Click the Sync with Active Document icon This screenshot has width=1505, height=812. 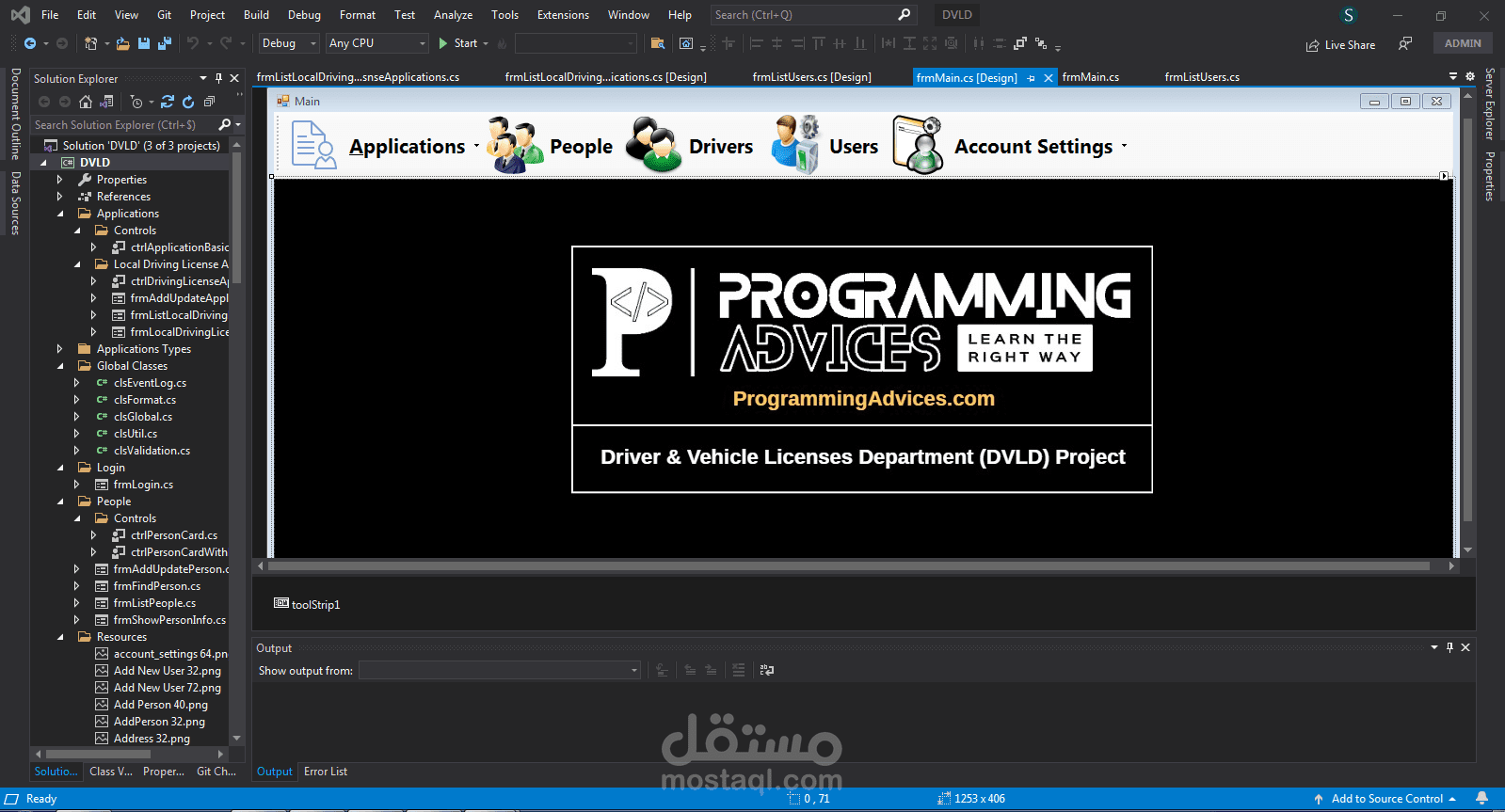[168, 102]
